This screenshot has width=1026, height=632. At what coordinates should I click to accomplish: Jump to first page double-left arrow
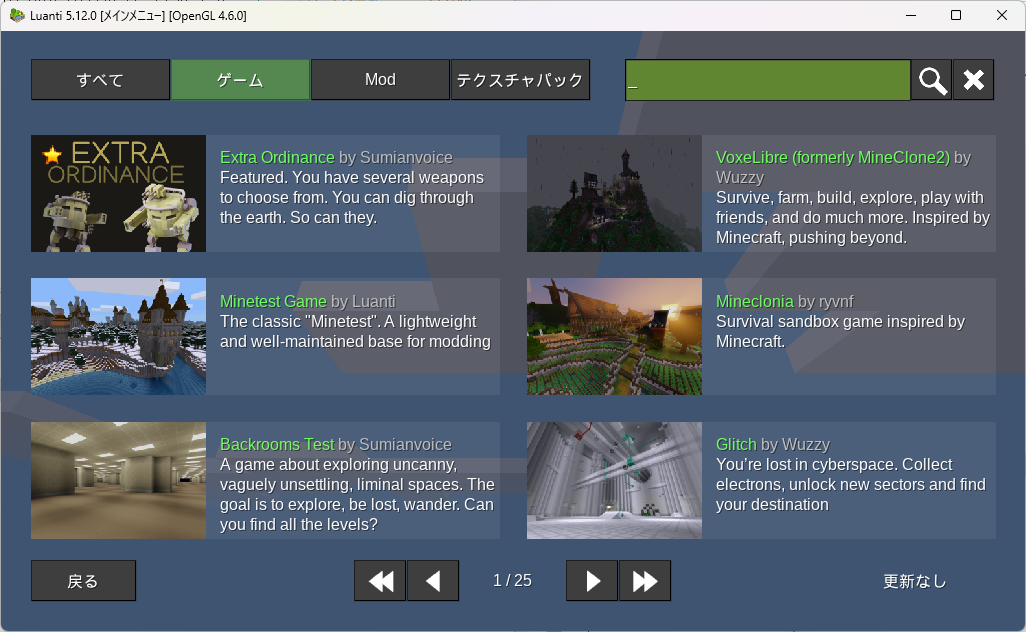point(380,580)
